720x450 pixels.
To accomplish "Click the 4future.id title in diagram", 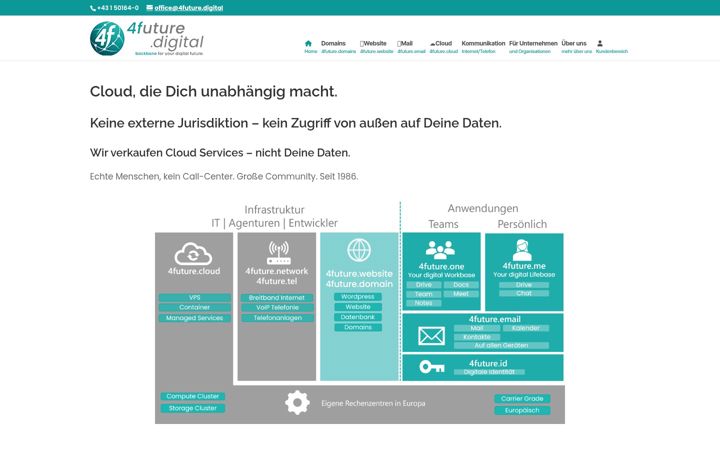I will pyautogui.click(x=488, y=363).
